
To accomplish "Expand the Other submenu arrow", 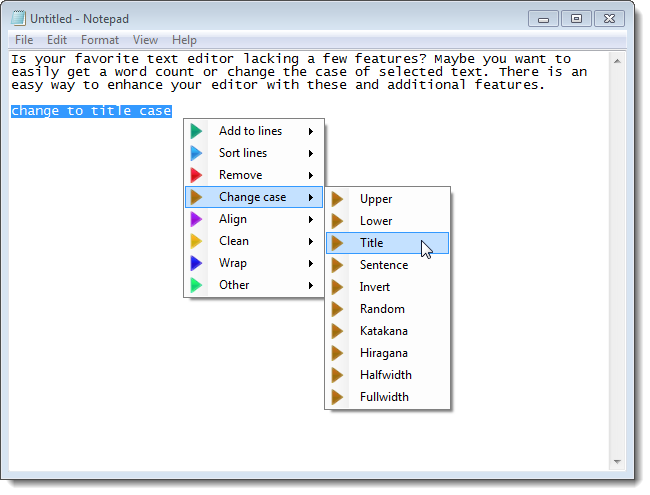I will click(311, 285).
